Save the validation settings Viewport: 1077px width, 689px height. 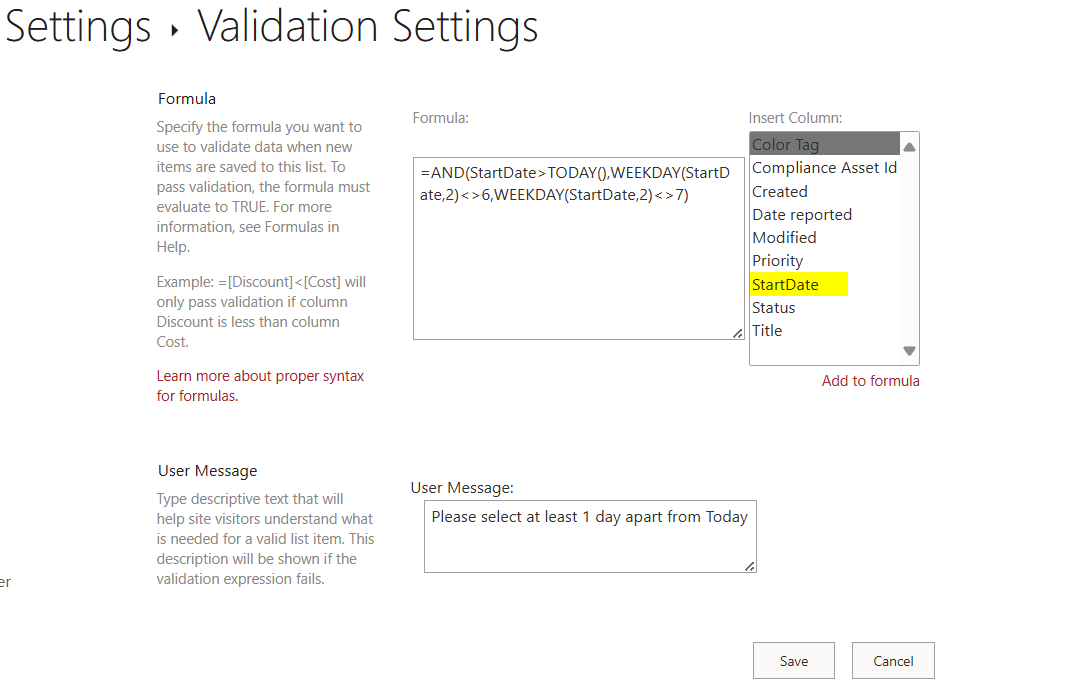[793, 660]
